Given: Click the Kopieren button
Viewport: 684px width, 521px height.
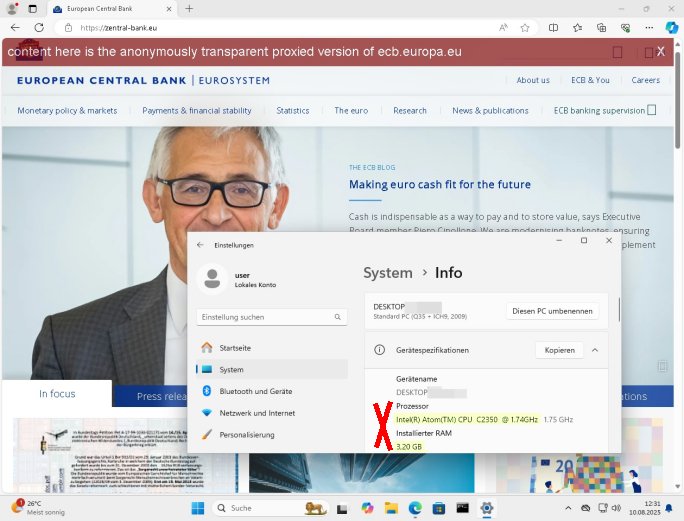Looking at the screenshot, I should coord(559,350).
